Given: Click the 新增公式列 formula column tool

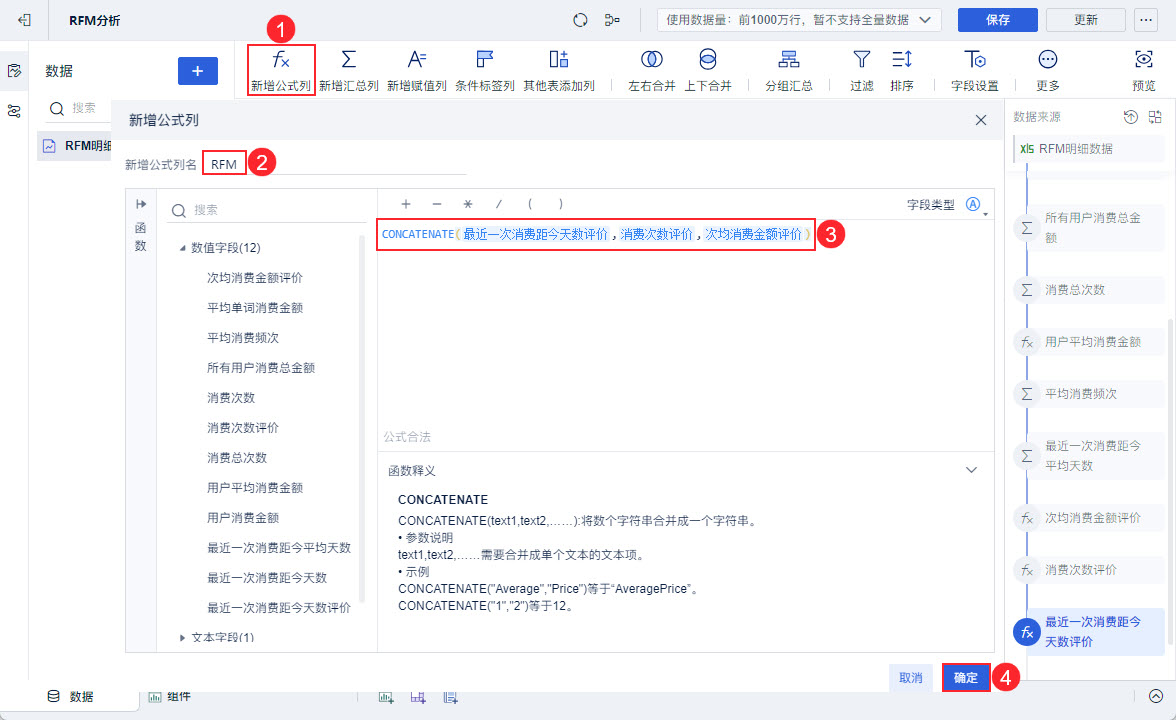Looking at the screenshot, I should click(280, 70).
